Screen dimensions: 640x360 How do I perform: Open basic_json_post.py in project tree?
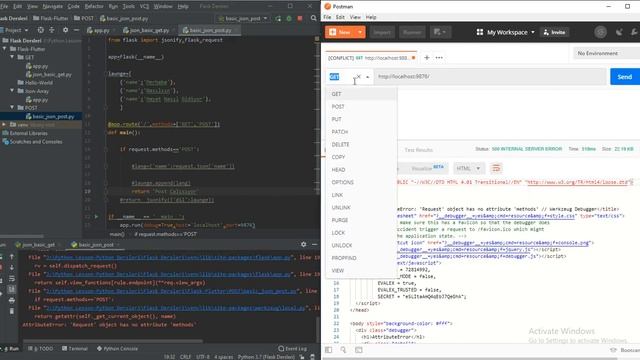53,116
